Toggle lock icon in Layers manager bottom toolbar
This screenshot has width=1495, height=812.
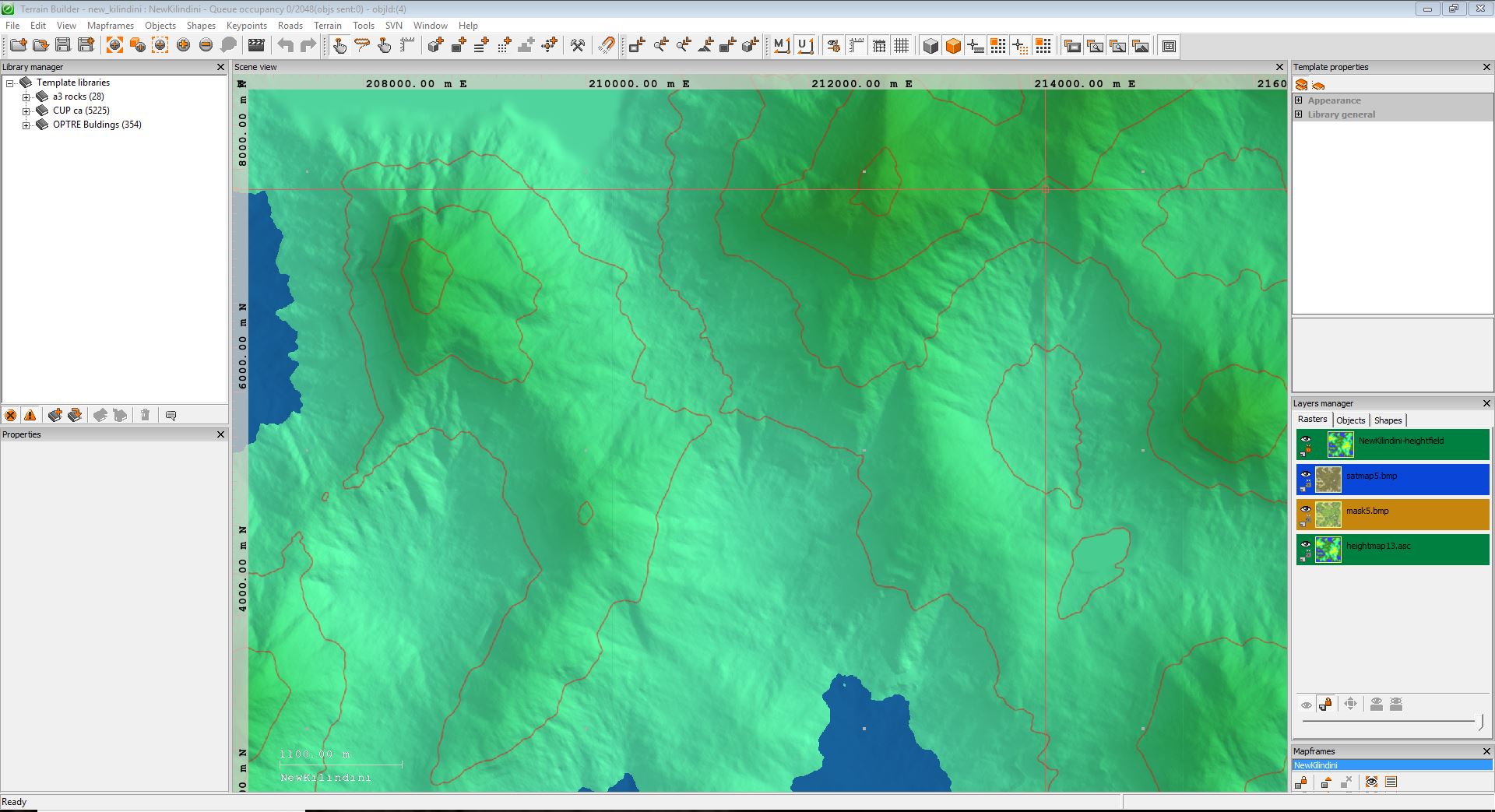(1325, 704)
